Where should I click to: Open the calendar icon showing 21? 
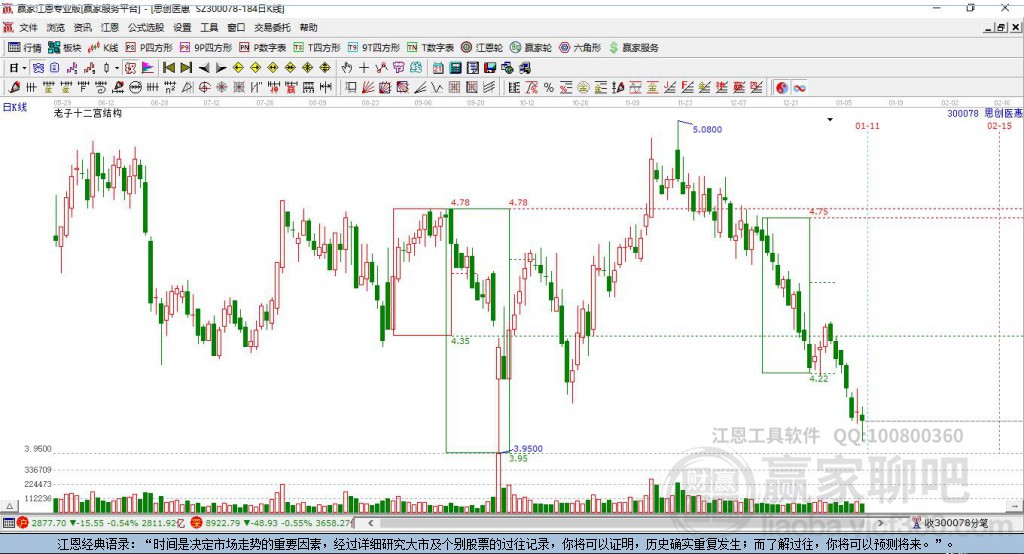(x=438, y=68)
